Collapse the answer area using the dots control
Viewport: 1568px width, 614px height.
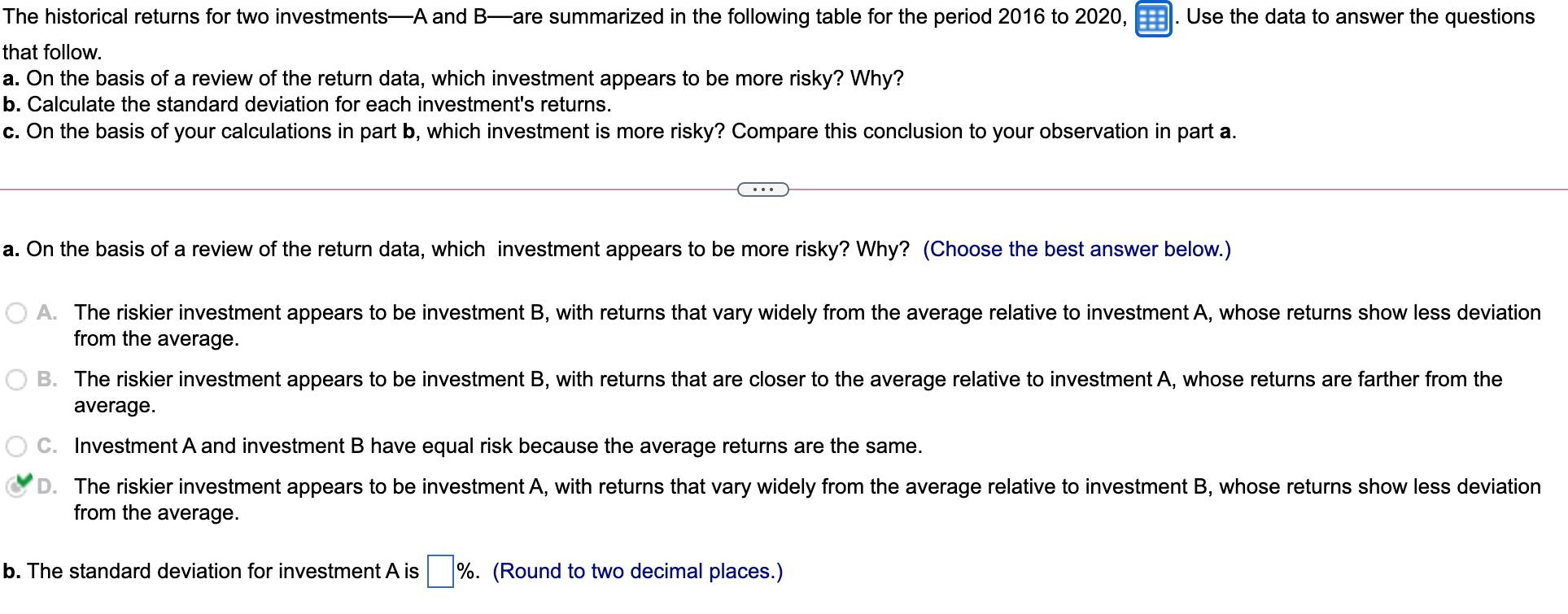[762, 189]
